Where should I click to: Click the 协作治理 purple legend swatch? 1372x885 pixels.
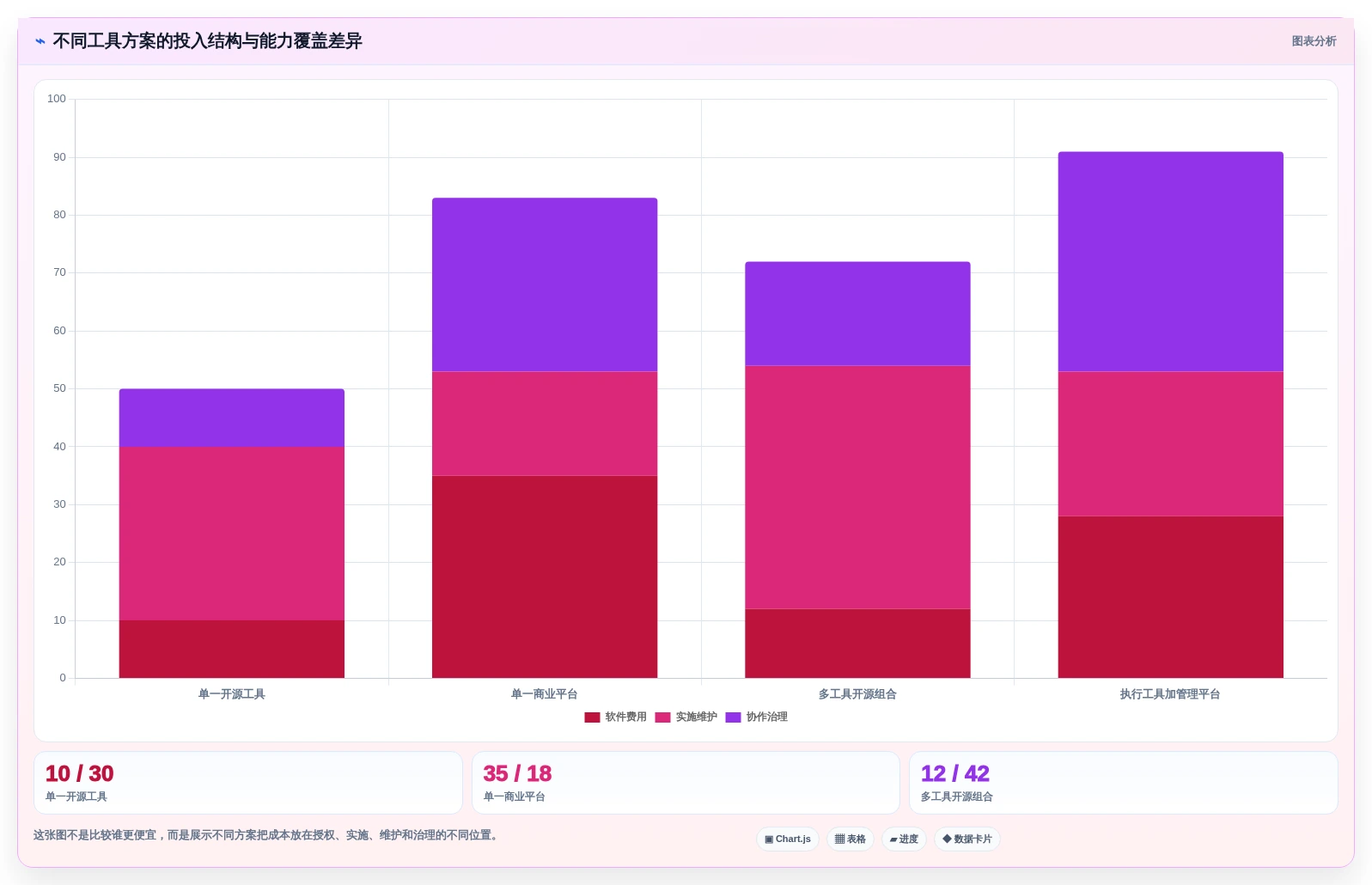733,717
